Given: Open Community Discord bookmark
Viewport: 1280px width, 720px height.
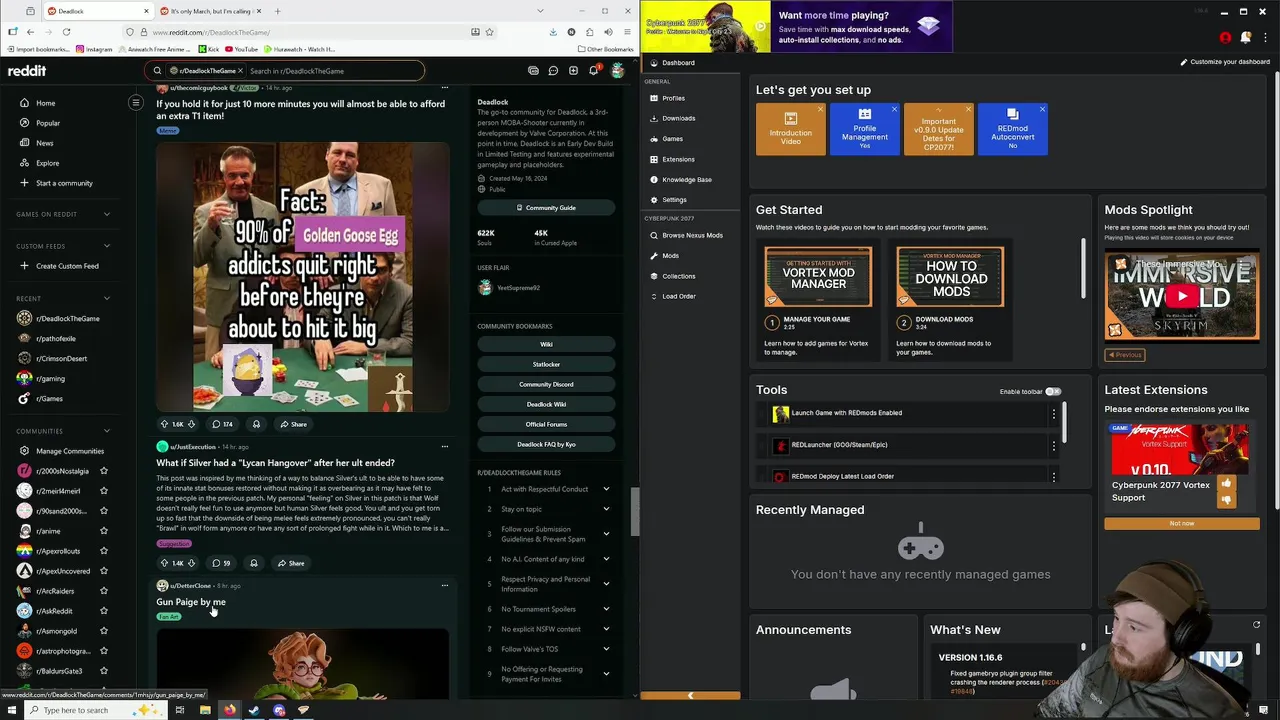Looking at the screenshot, I should pos(546,384).
